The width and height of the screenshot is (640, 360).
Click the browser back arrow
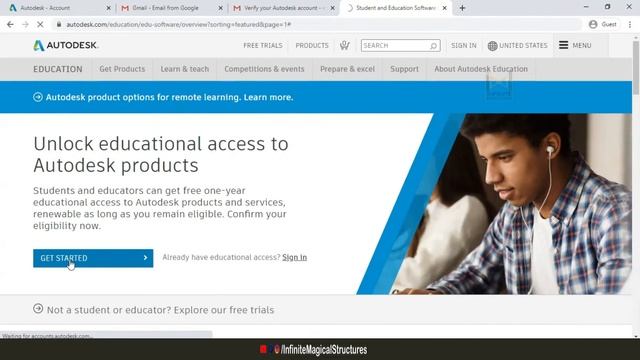click(x=10, y=24)
